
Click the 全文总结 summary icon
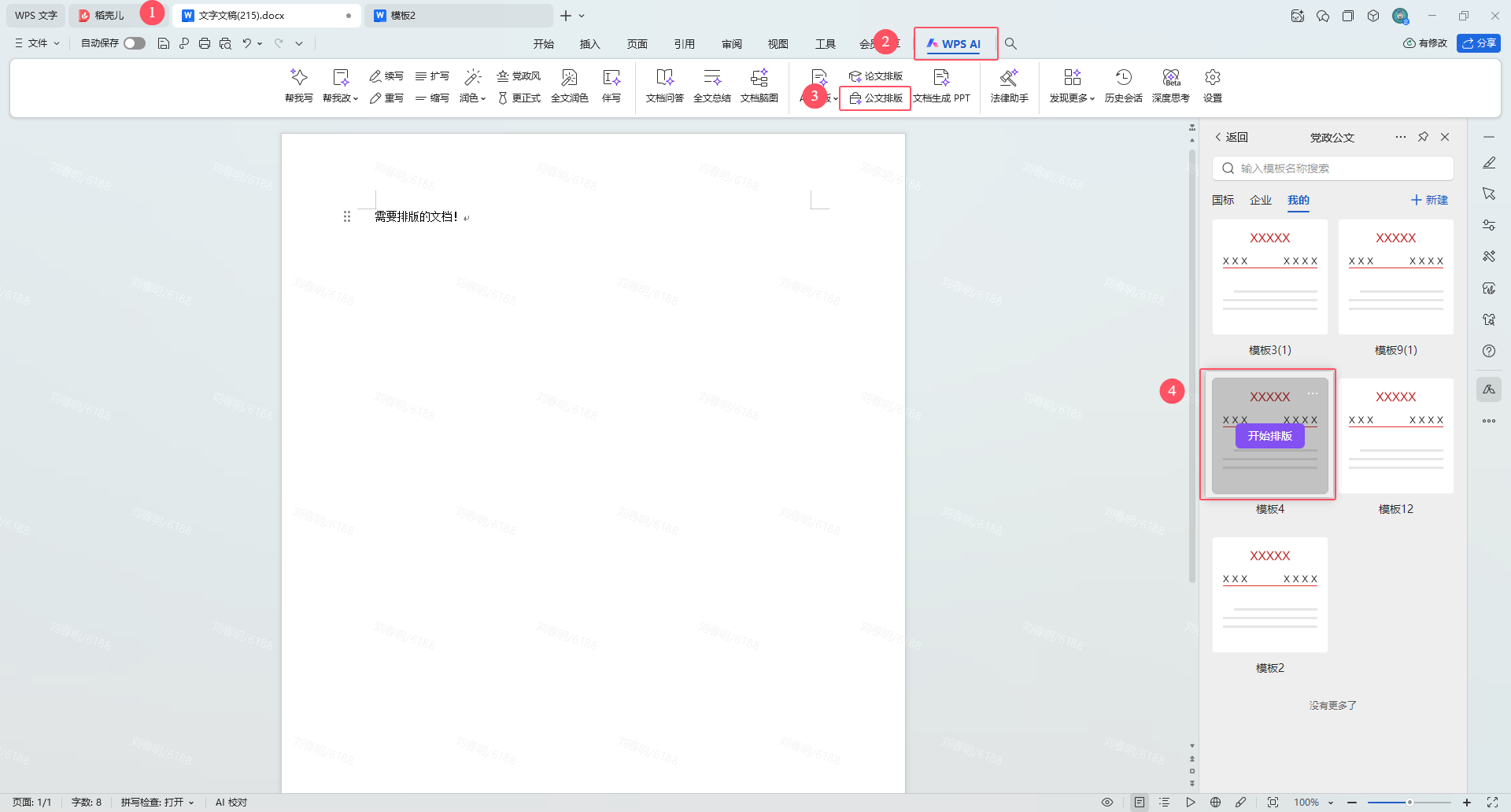(711, 78)
